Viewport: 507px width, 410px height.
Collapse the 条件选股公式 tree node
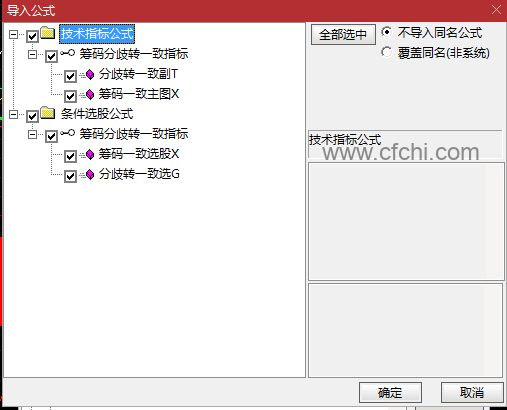[13, 115]
